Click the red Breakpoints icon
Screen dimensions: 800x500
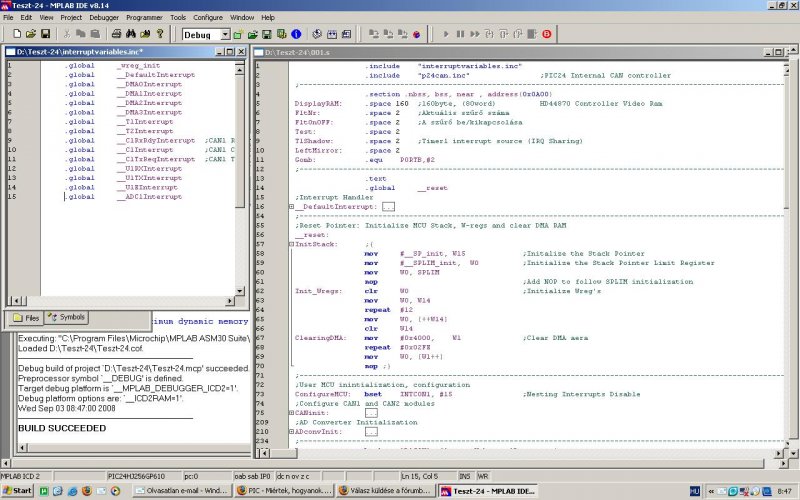[546, 34]
